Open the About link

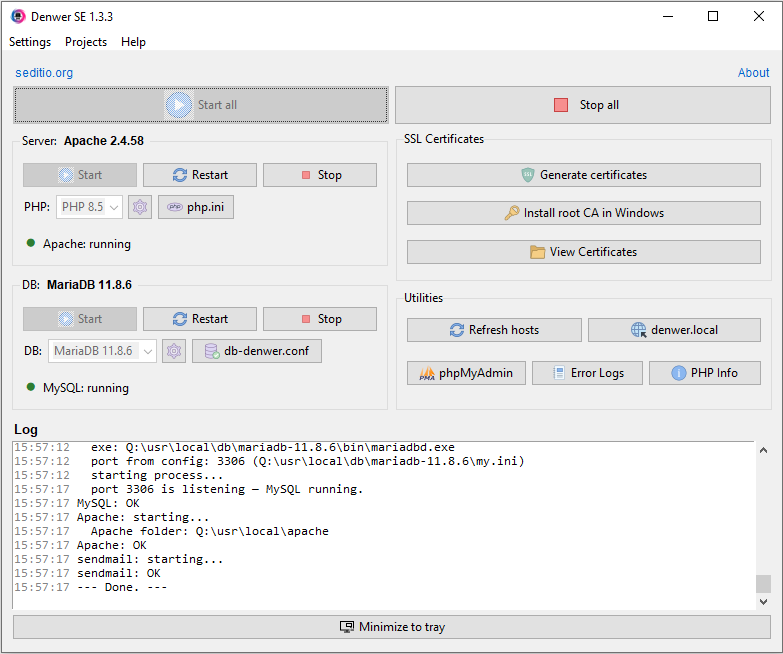754,73
